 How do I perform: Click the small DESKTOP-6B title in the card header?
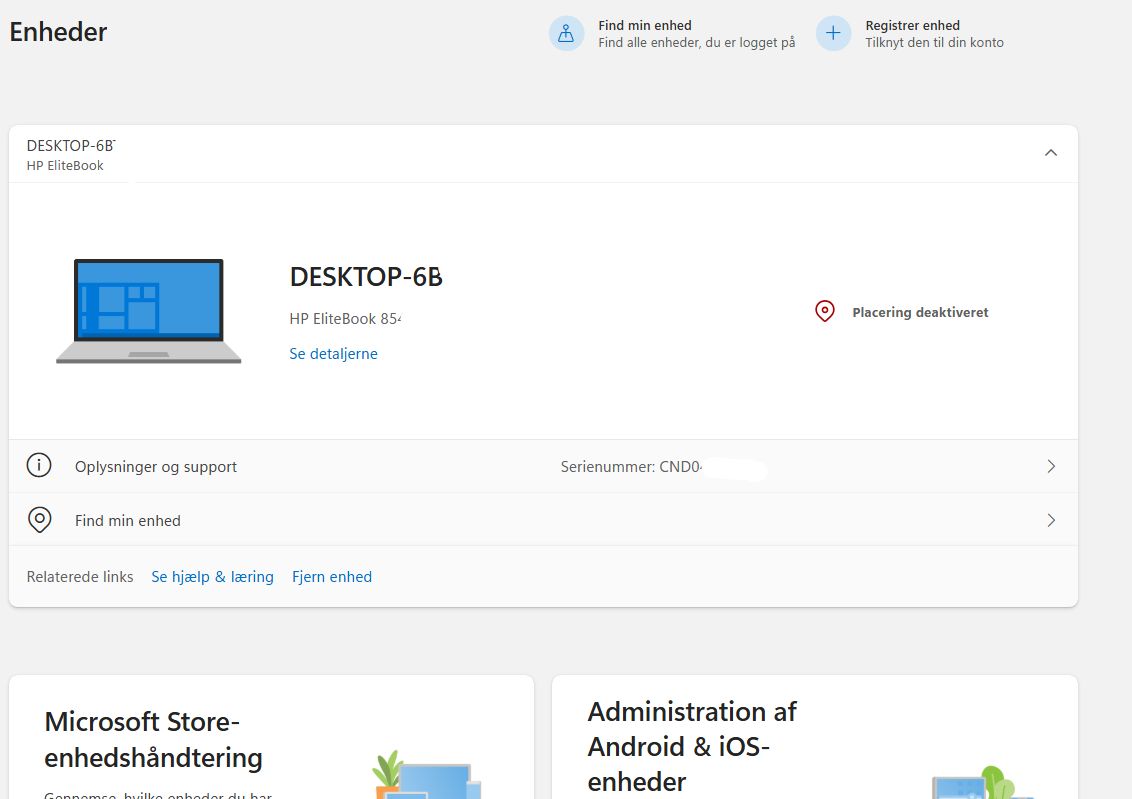click(x=71, y=145)
